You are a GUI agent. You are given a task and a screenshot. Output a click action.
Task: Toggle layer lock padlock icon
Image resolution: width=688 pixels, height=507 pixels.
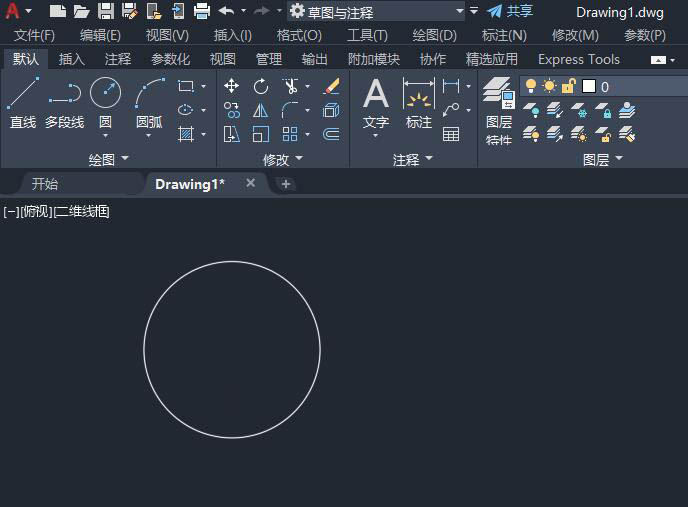(568, 87)
